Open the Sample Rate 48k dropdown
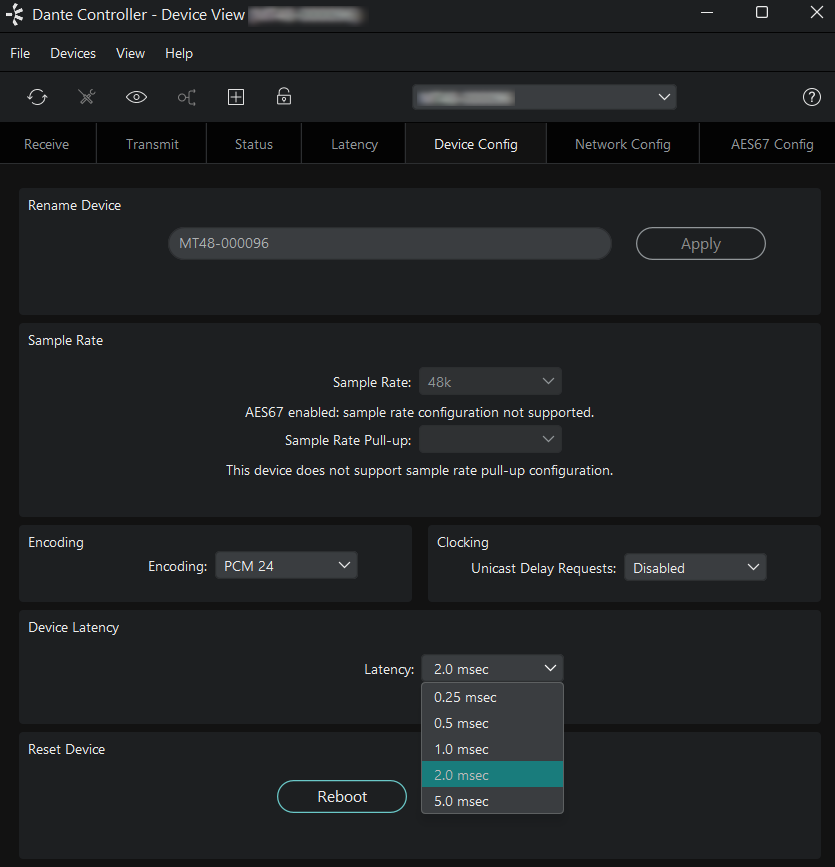 pyautogui.click(x=490, y=382)
